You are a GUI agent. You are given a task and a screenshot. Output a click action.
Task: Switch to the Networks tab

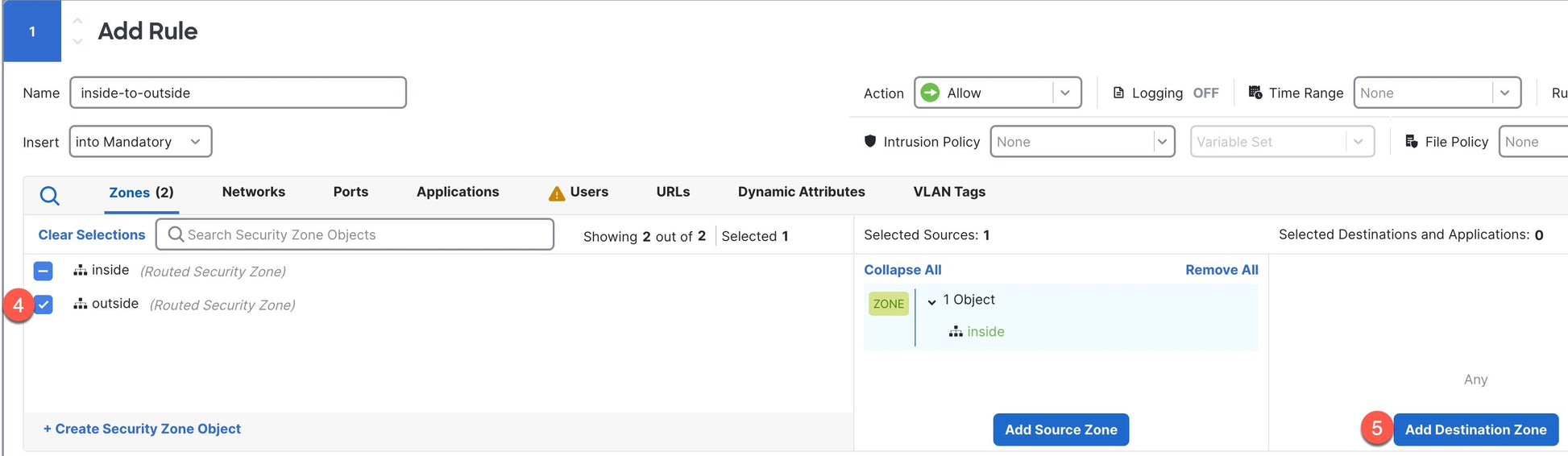253,192
